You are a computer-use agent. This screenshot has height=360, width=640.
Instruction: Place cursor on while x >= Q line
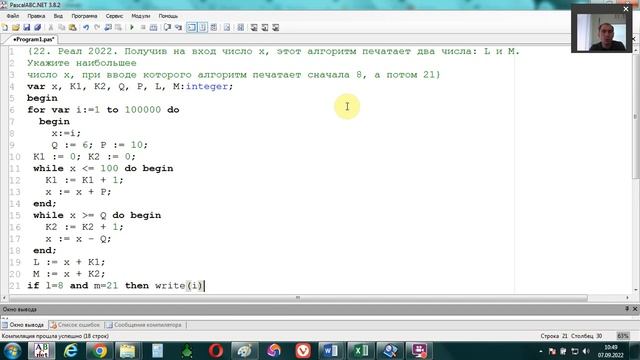(x=97, y=216)
